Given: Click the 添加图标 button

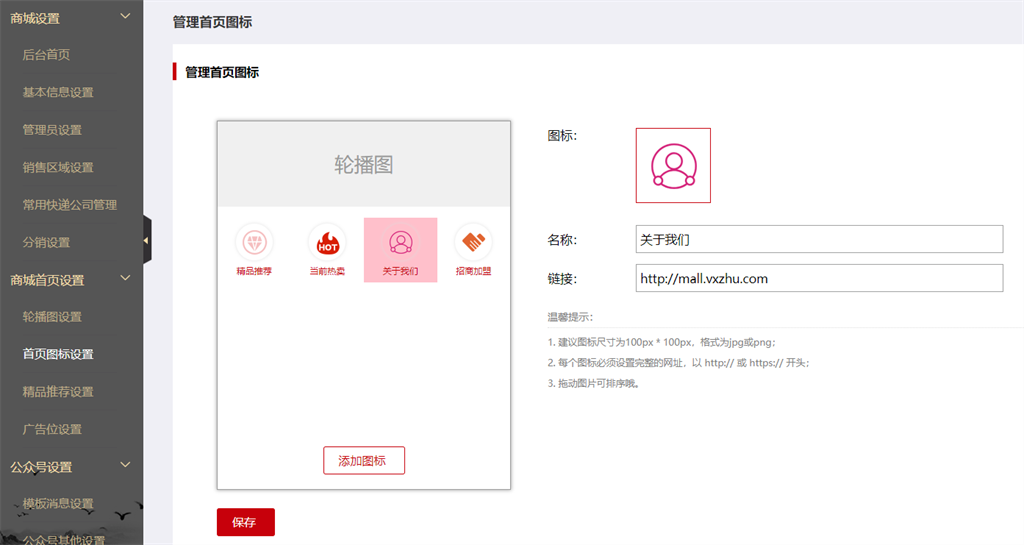Looking at the screenshot, I should 364,461.
